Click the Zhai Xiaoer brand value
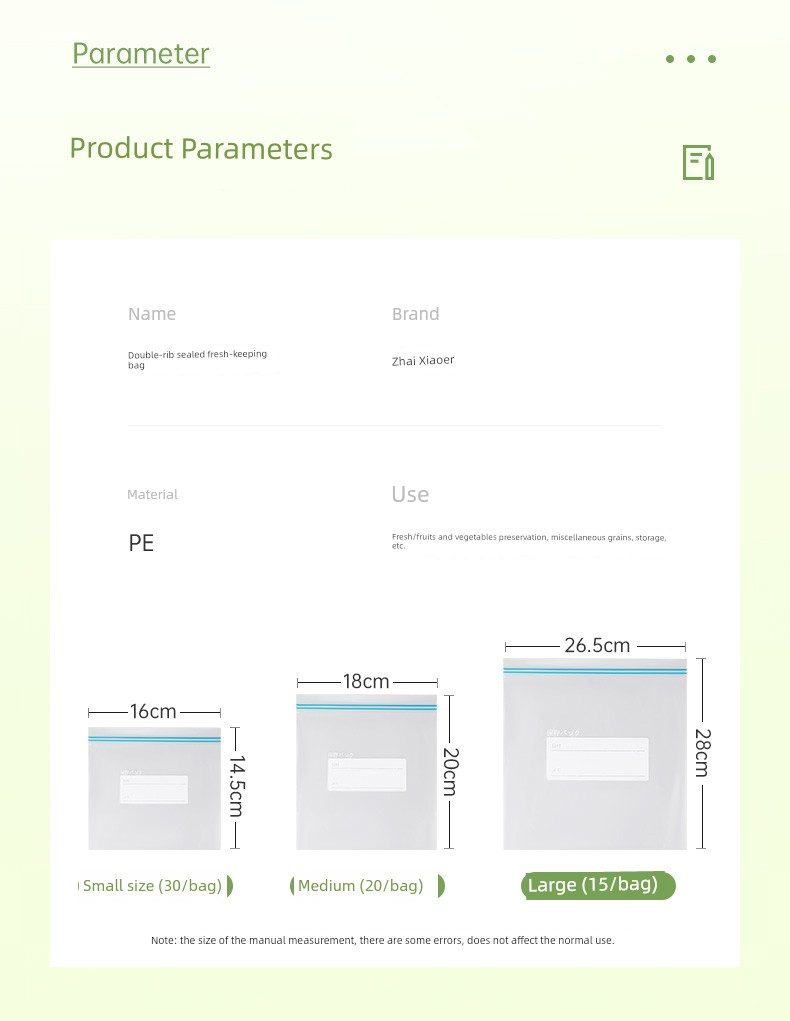 point(423,360)
